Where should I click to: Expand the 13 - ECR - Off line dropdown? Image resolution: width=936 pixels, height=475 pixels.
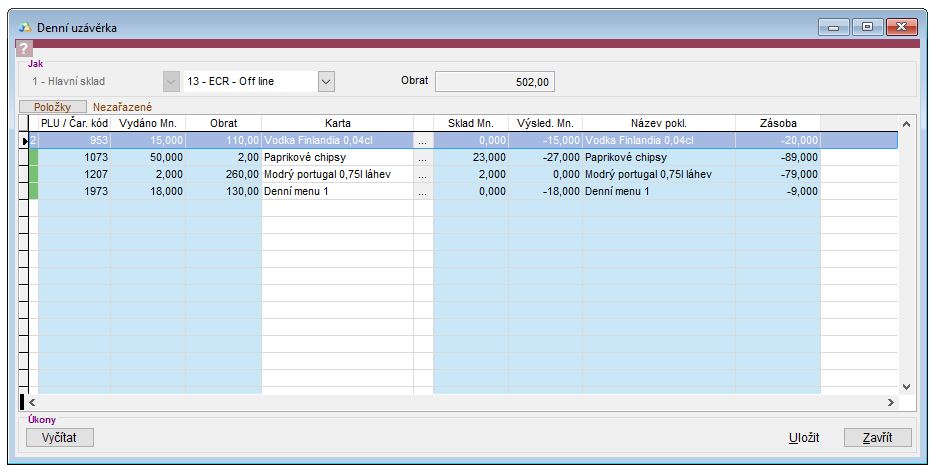coord(326,81)
